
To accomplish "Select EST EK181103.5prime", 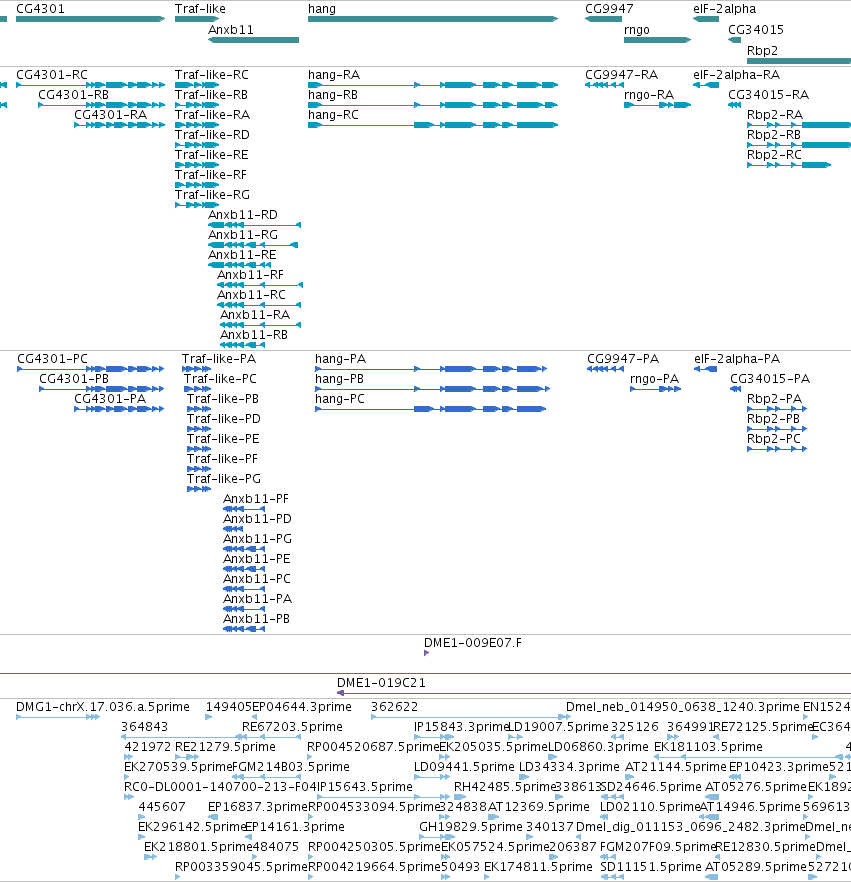I will [751, 757].
